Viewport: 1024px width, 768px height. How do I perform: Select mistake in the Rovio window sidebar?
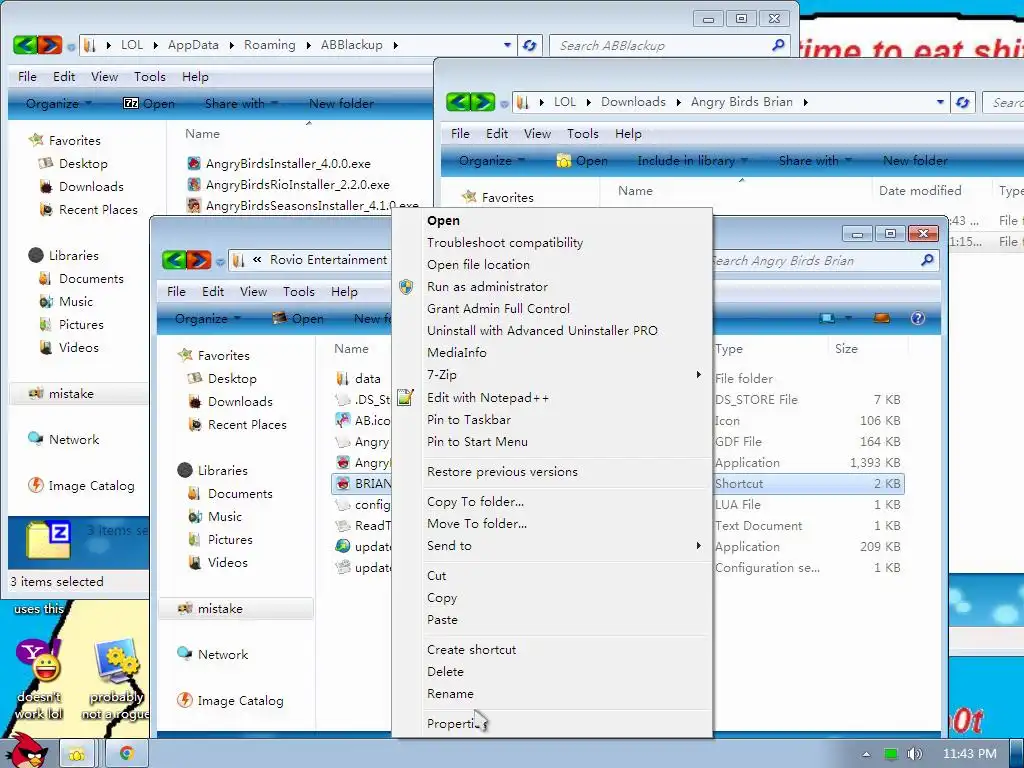click(x=235, y=609)
